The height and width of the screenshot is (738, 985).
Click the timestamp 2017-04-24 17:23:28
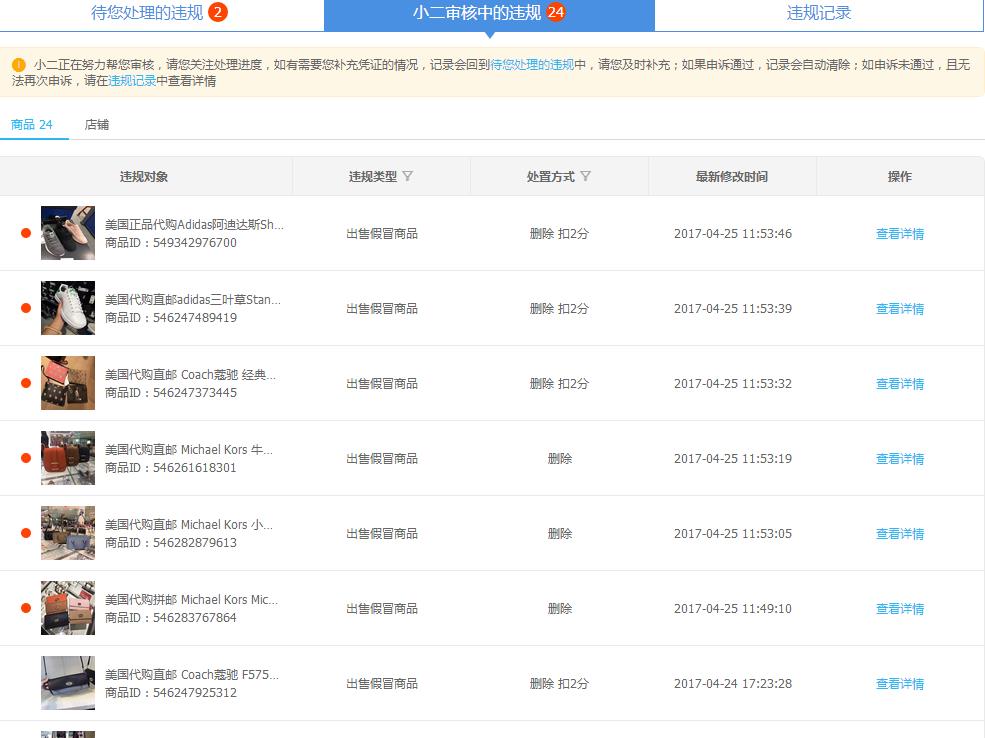(732, 683)
